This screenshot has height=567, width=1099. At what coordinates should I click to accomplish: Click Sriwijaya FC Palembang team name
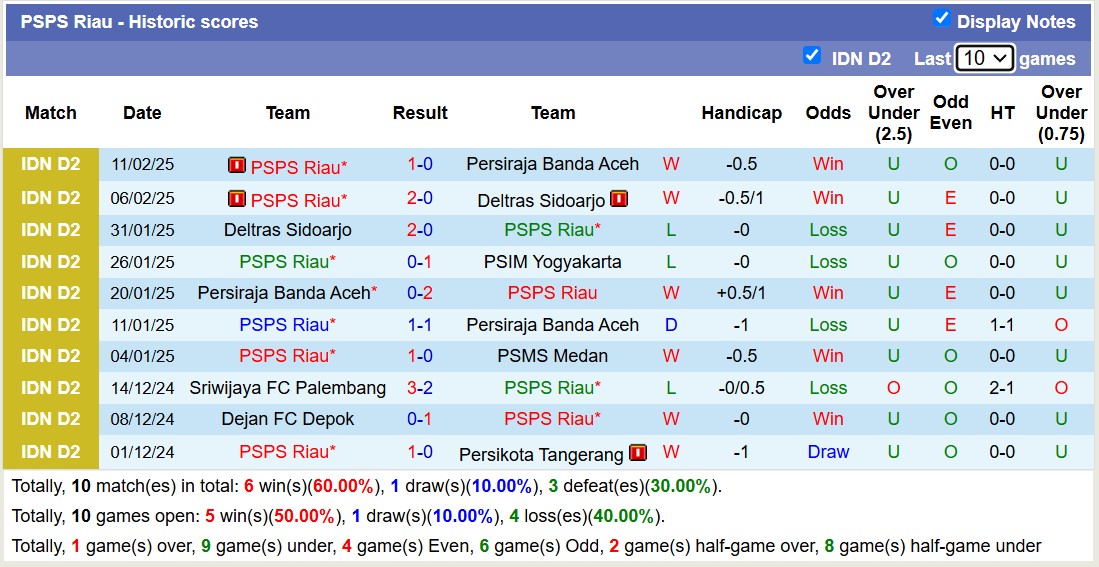click(x=287, y=388)
